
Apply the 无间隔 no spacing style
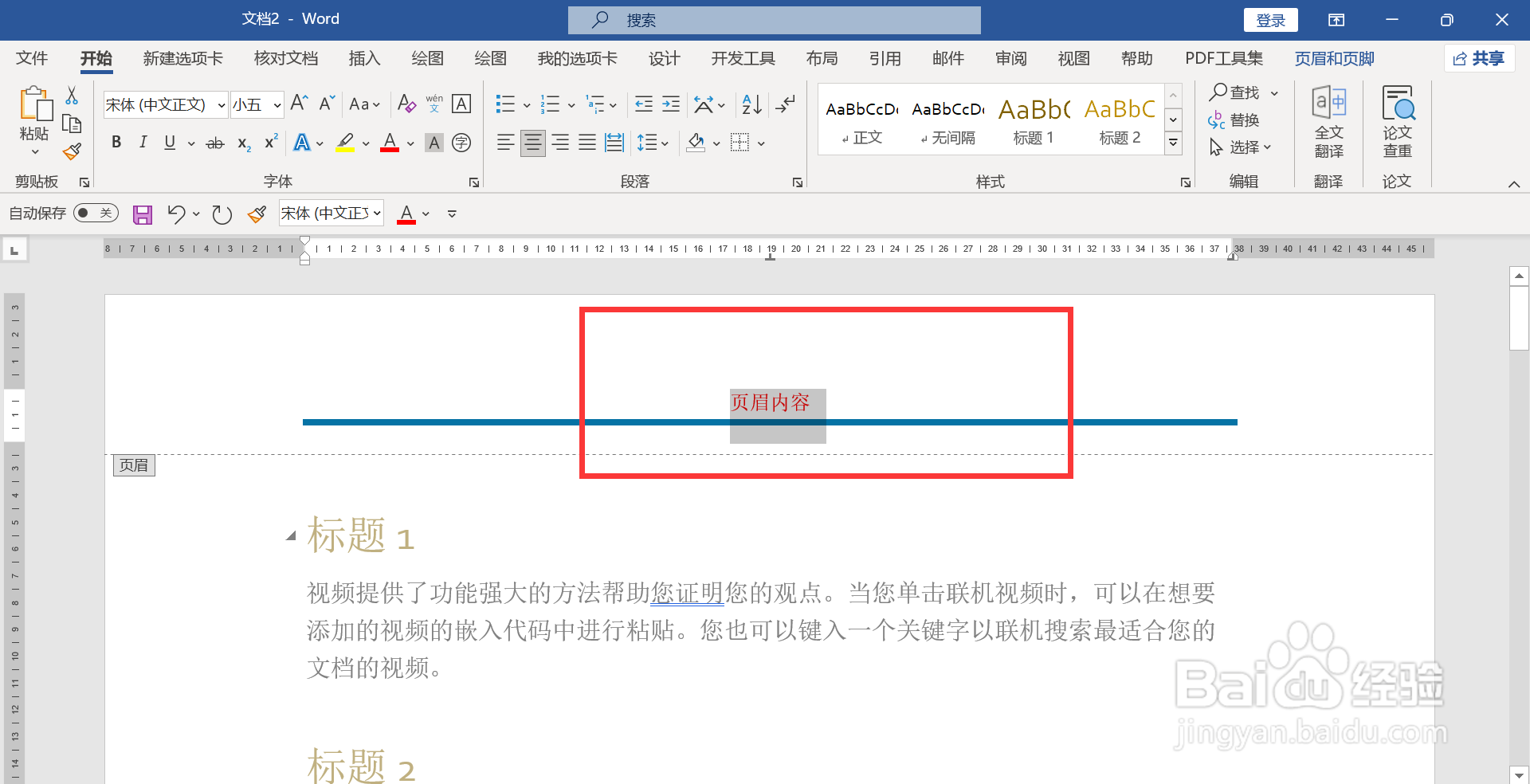(x=947, y=120)
